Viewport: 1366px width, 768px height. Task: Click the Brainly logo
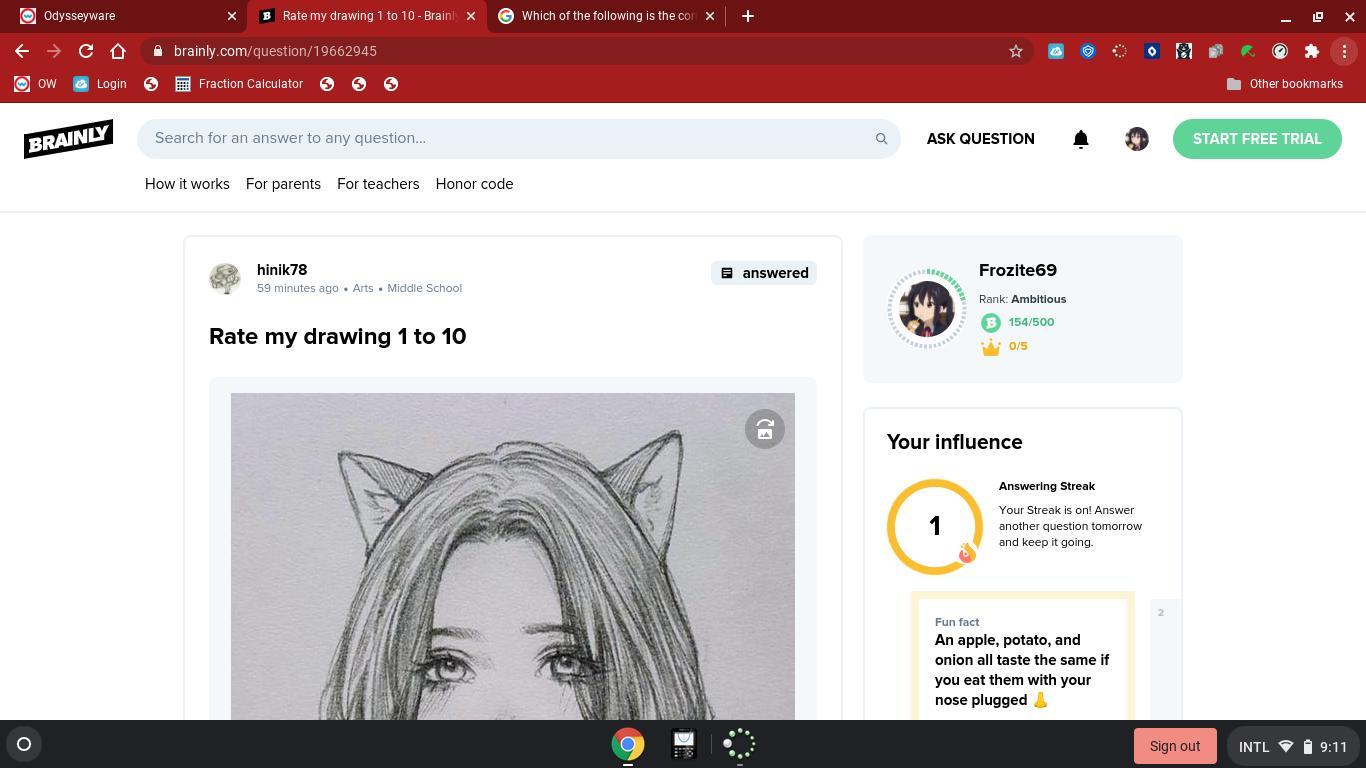coord(68,139)
